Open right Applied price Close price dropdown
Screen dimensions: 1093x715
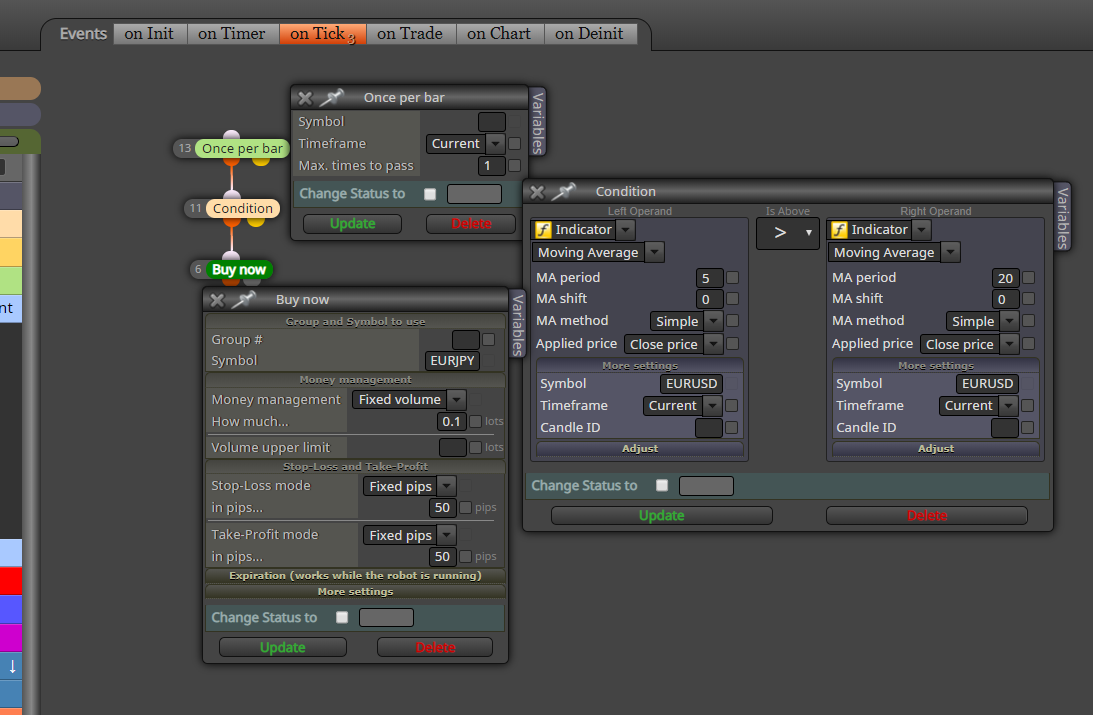tap(969, 344)
